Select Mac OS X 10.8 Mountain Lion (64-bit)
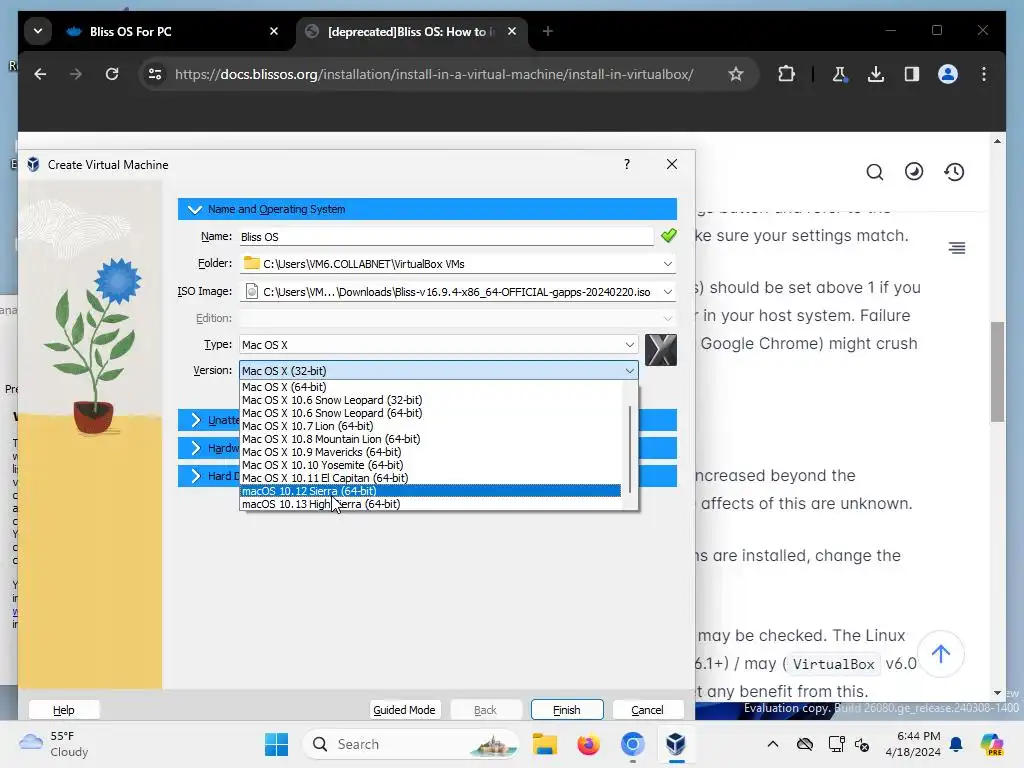The image size is (1024, 768). point(430,439)
